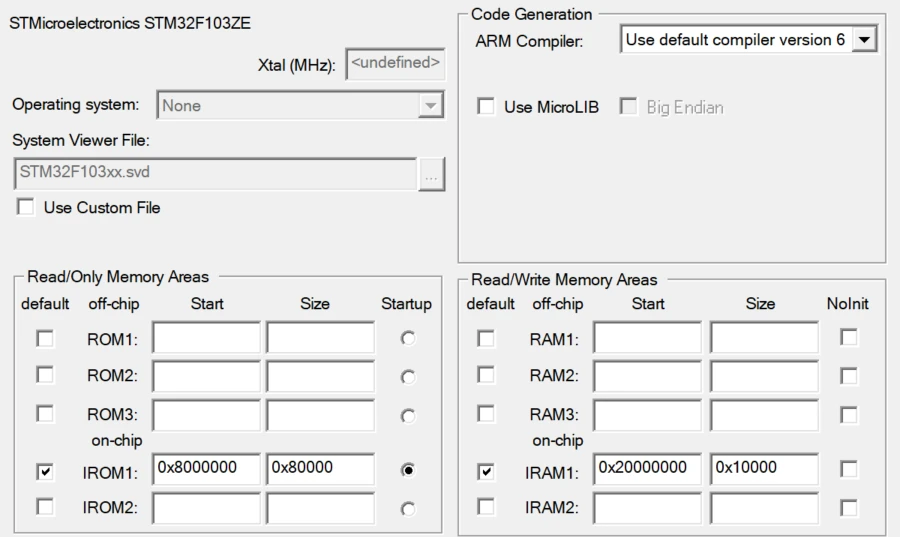This screenshot has width=900, height=537.
Task: Click the IROM2 Size field
Action: 320,508
